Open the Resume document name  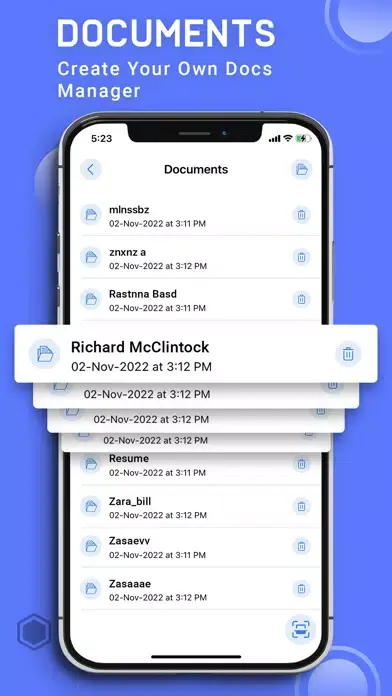[129, 459]
